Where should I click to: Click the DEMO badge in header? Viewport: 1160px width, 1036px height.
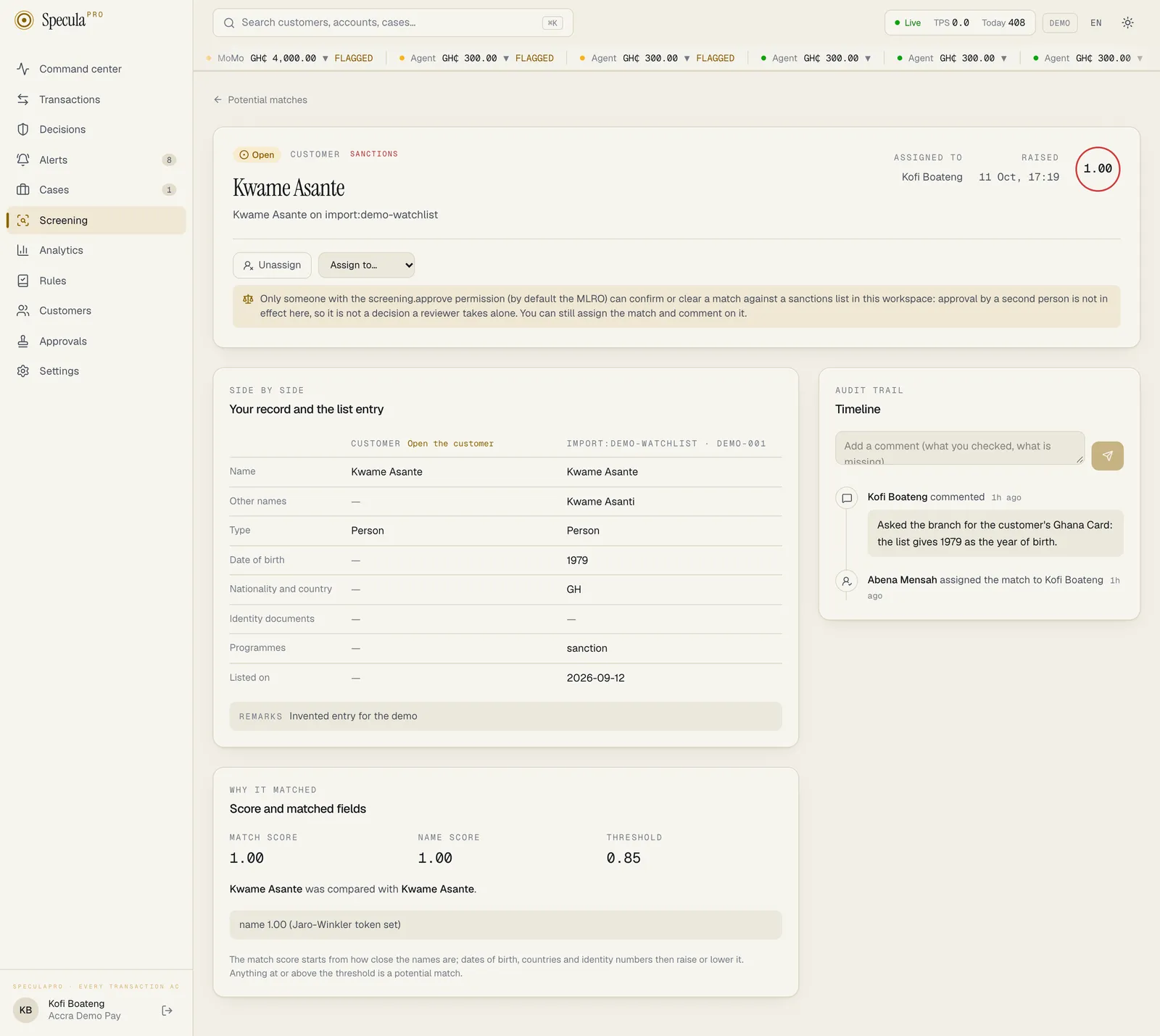coord(1060,22)
